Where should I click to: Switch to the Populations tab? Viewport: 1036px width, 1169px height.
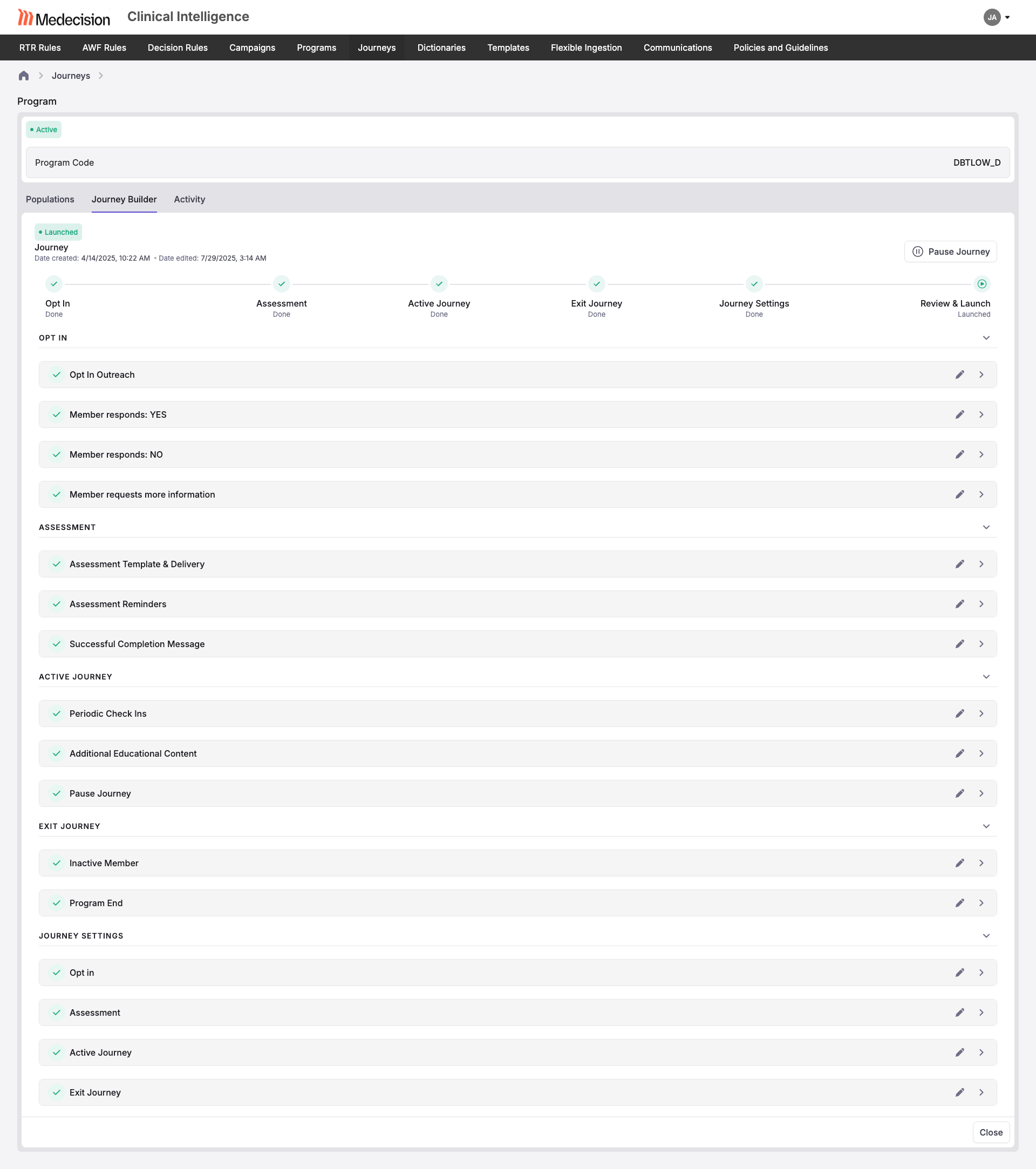(x=50, y=199)
